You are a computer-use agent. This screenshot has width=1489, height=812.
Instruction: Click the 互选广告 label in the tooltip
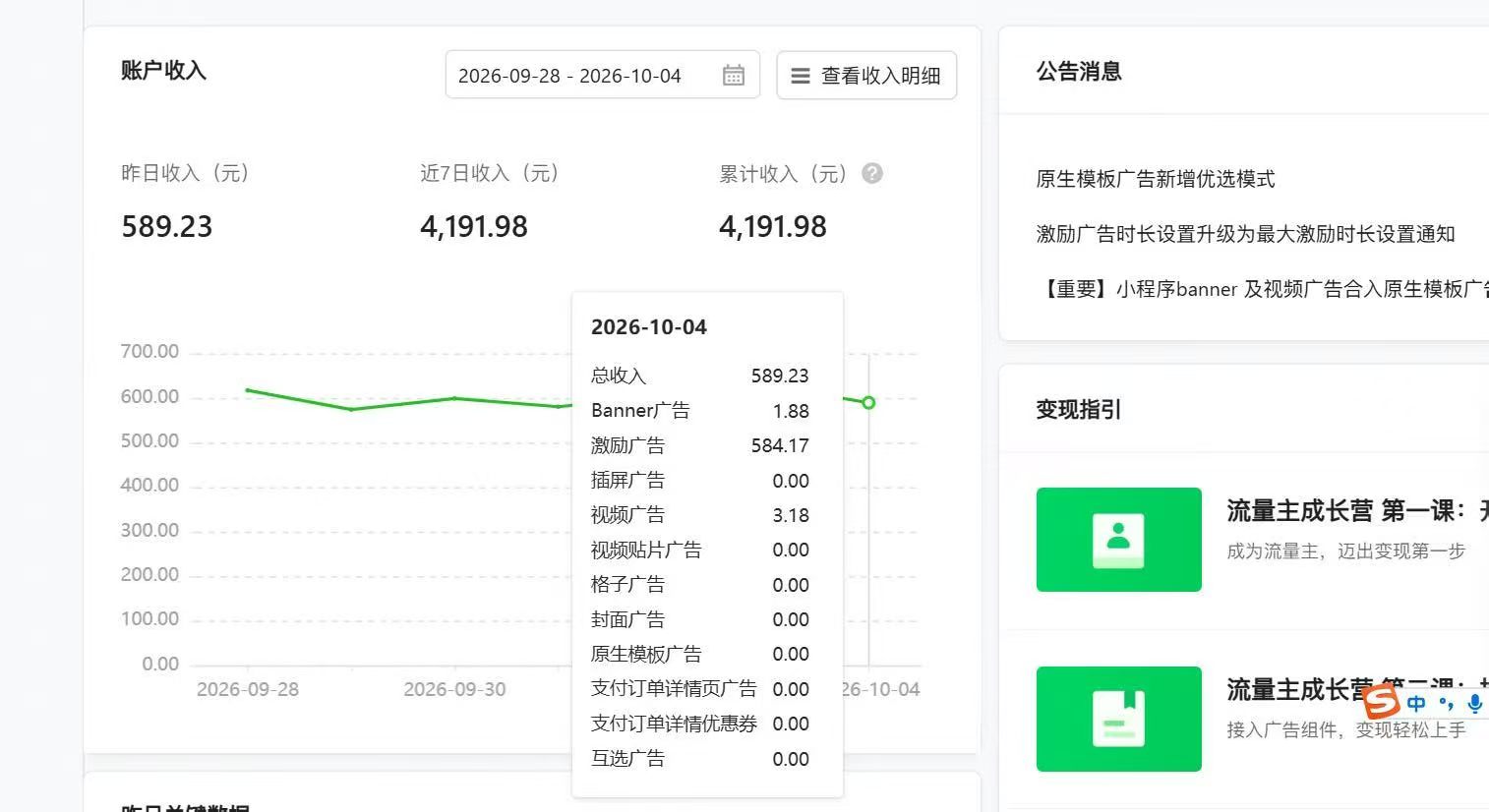click(627, 759)
